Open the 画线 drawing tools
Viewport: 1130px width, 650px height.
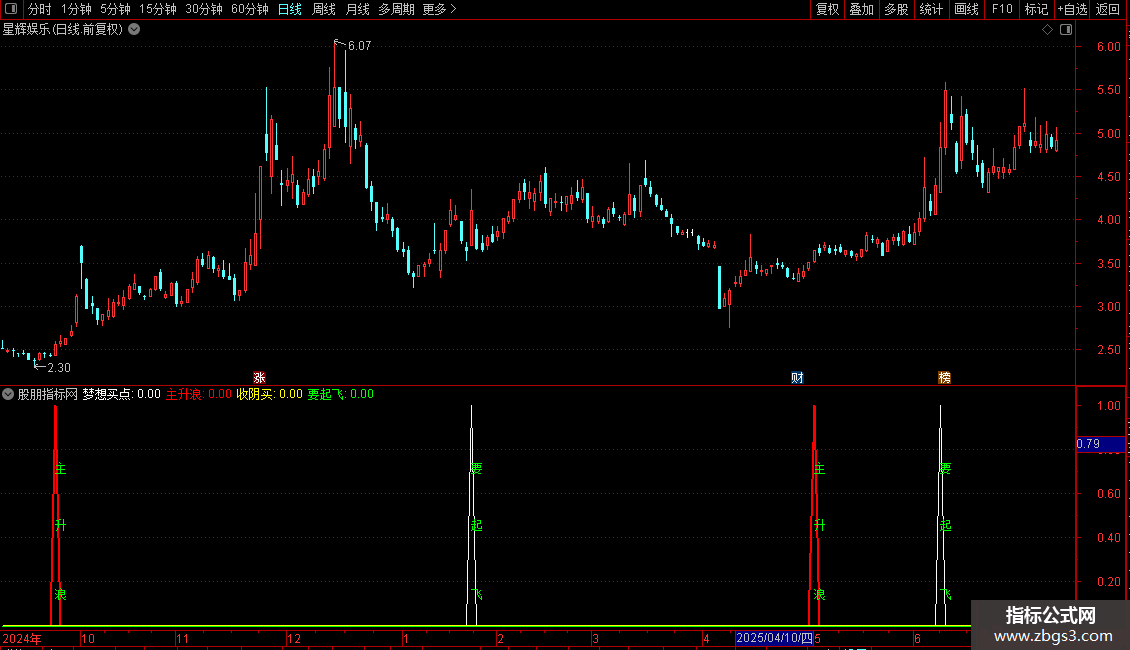pyautogui.click(x=966, y=9)
